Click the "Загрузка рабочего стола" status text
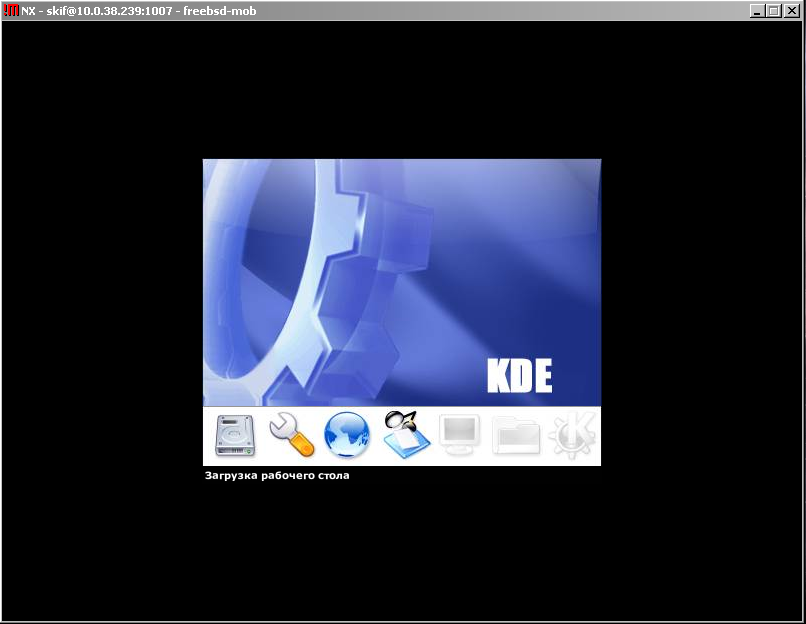Image resolution: width=806 pixels, height=624 pixels. (x=277, y=476)
